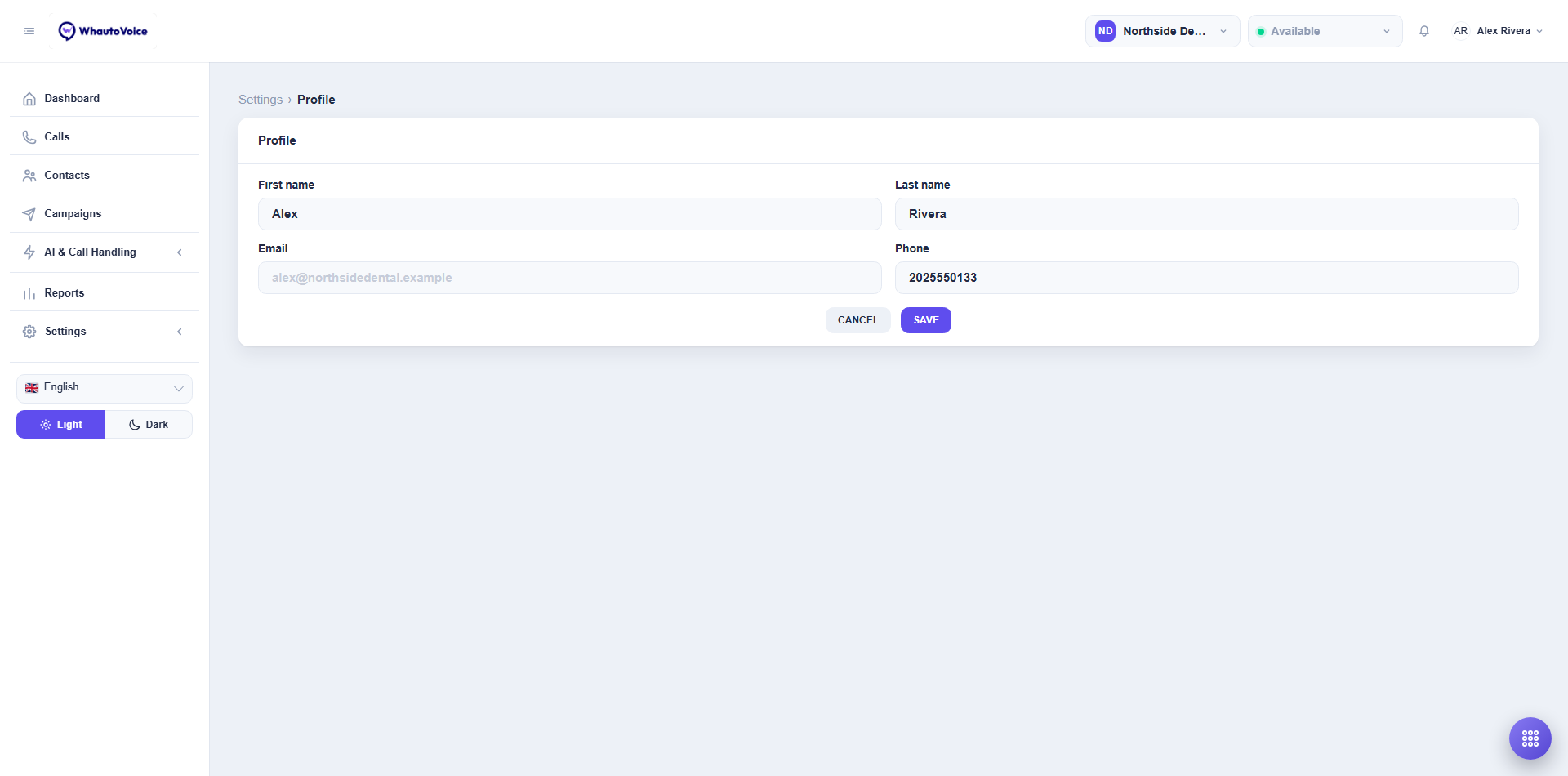Image resolution: width=1568 pixels, height=776 pixels.
Task: Open notifications bell icon
Action: (x=1424, y=31)
